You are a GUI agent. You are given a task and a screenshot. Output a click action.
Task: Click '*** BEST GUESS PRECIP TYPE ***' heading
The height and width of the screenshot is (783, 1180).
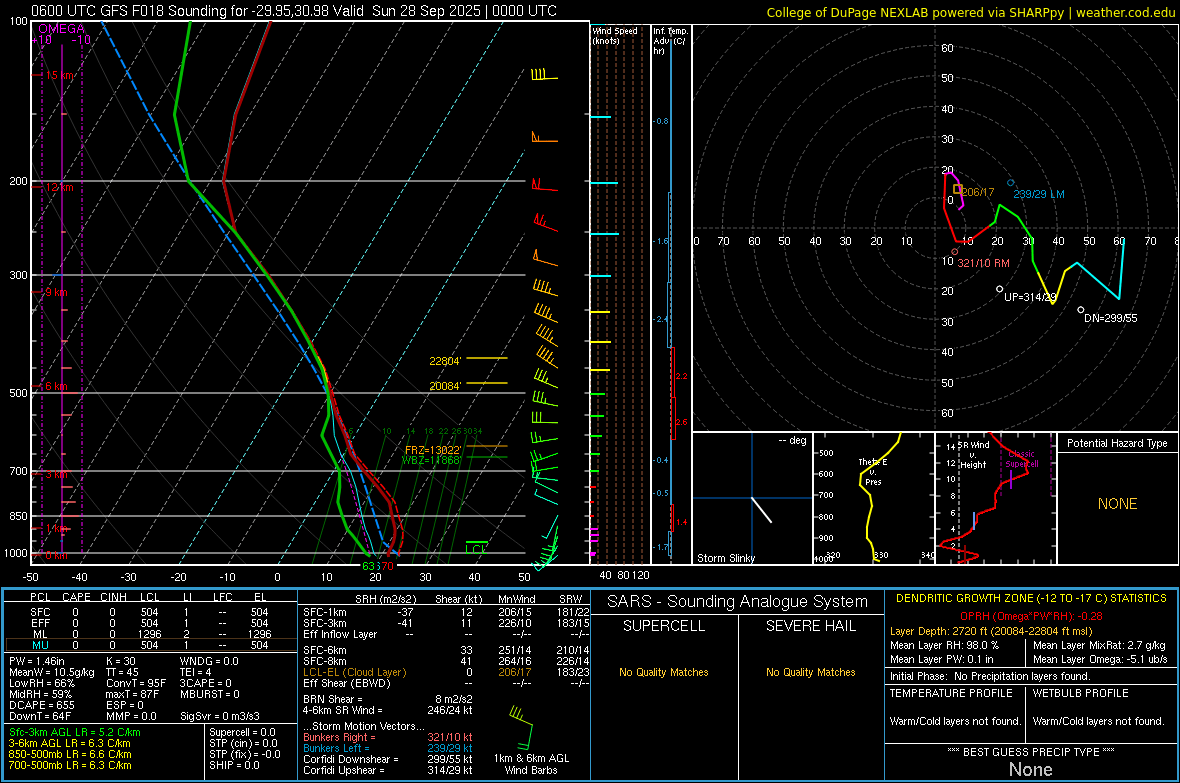[x=1030, y=751]
